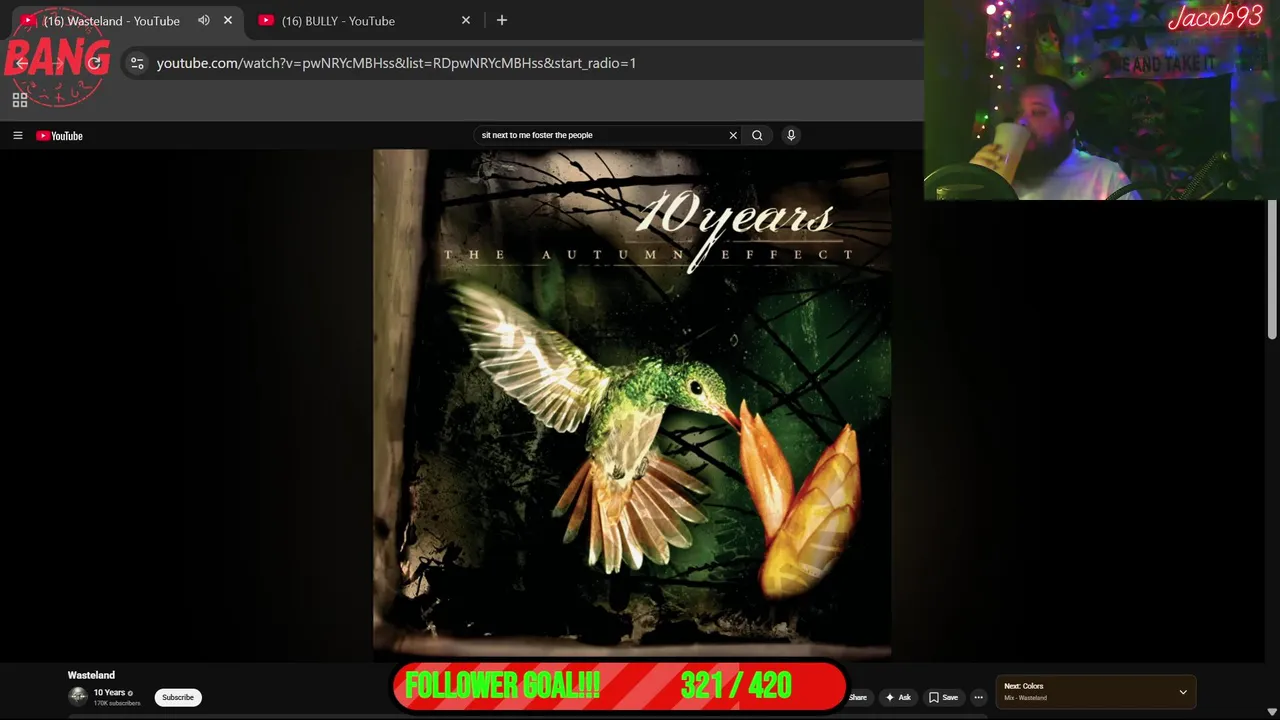Viewport: 1280px width, 720px height.
Task: Share the Wasteland video
Action: click(858, 697)
